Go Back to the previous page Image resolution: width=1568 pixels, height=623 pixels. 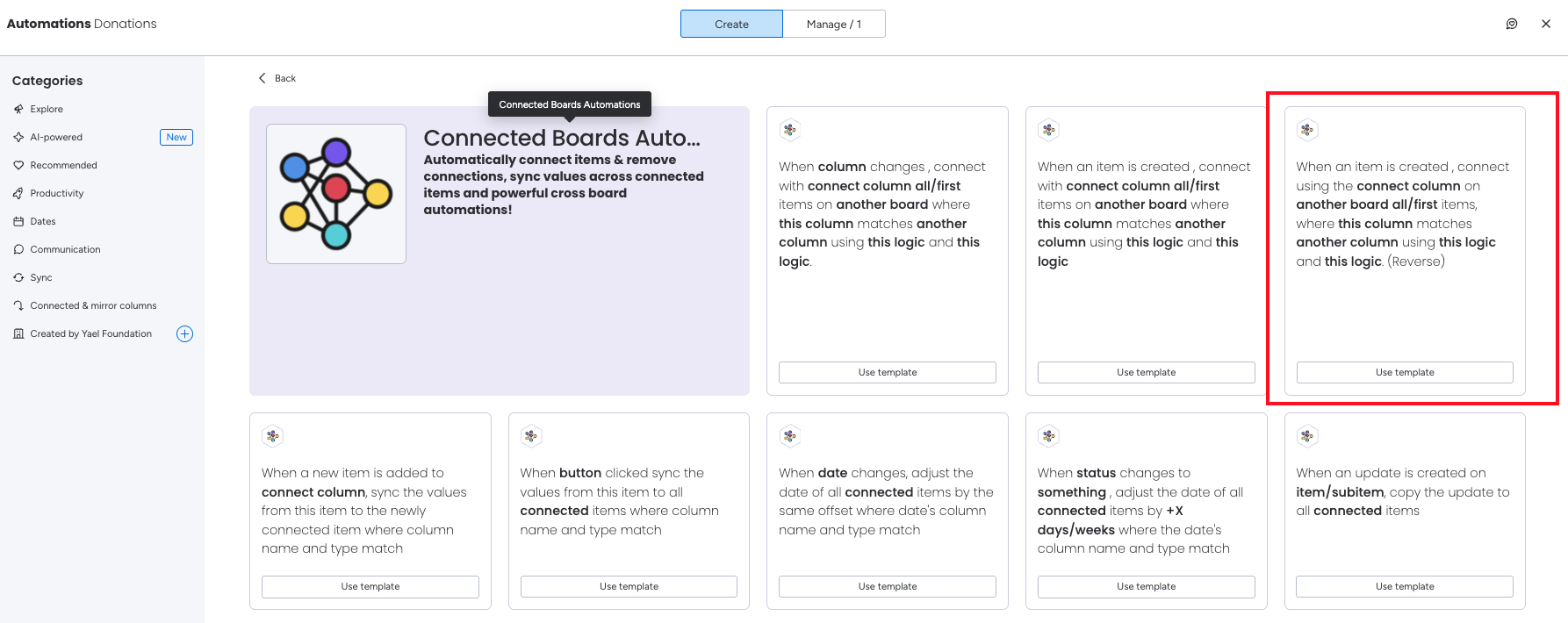coord(285,78)
